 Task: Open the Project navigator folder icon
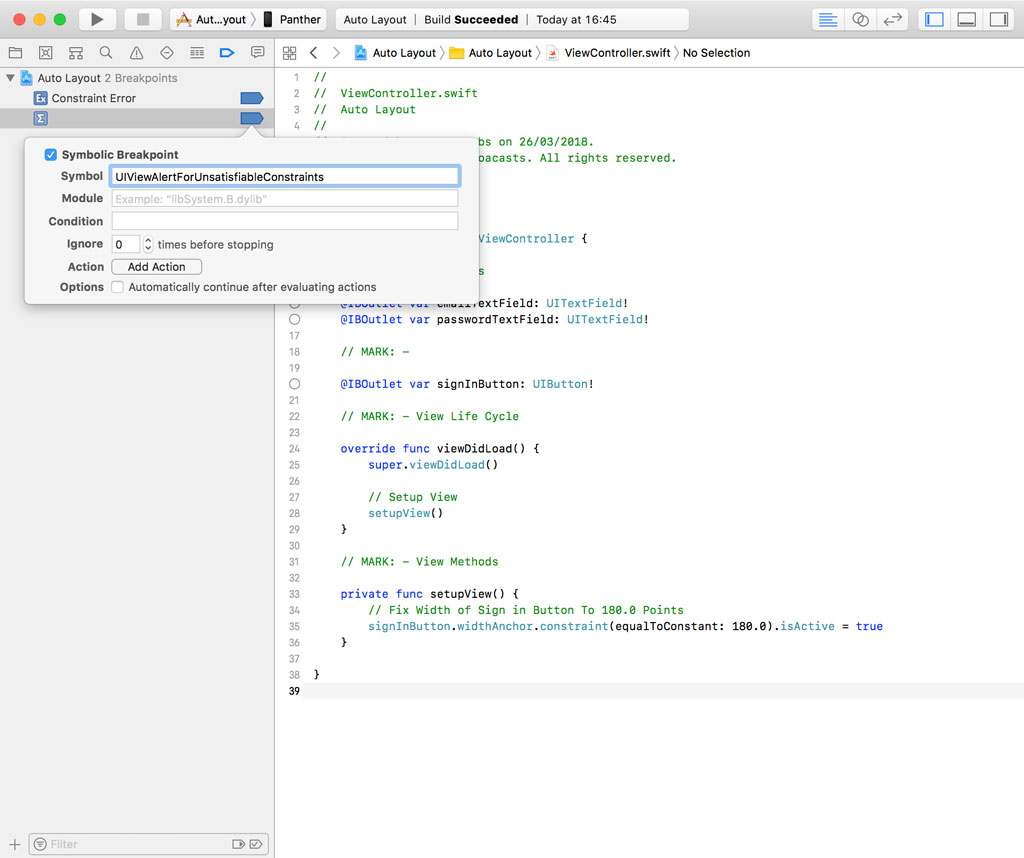[15, 52]
